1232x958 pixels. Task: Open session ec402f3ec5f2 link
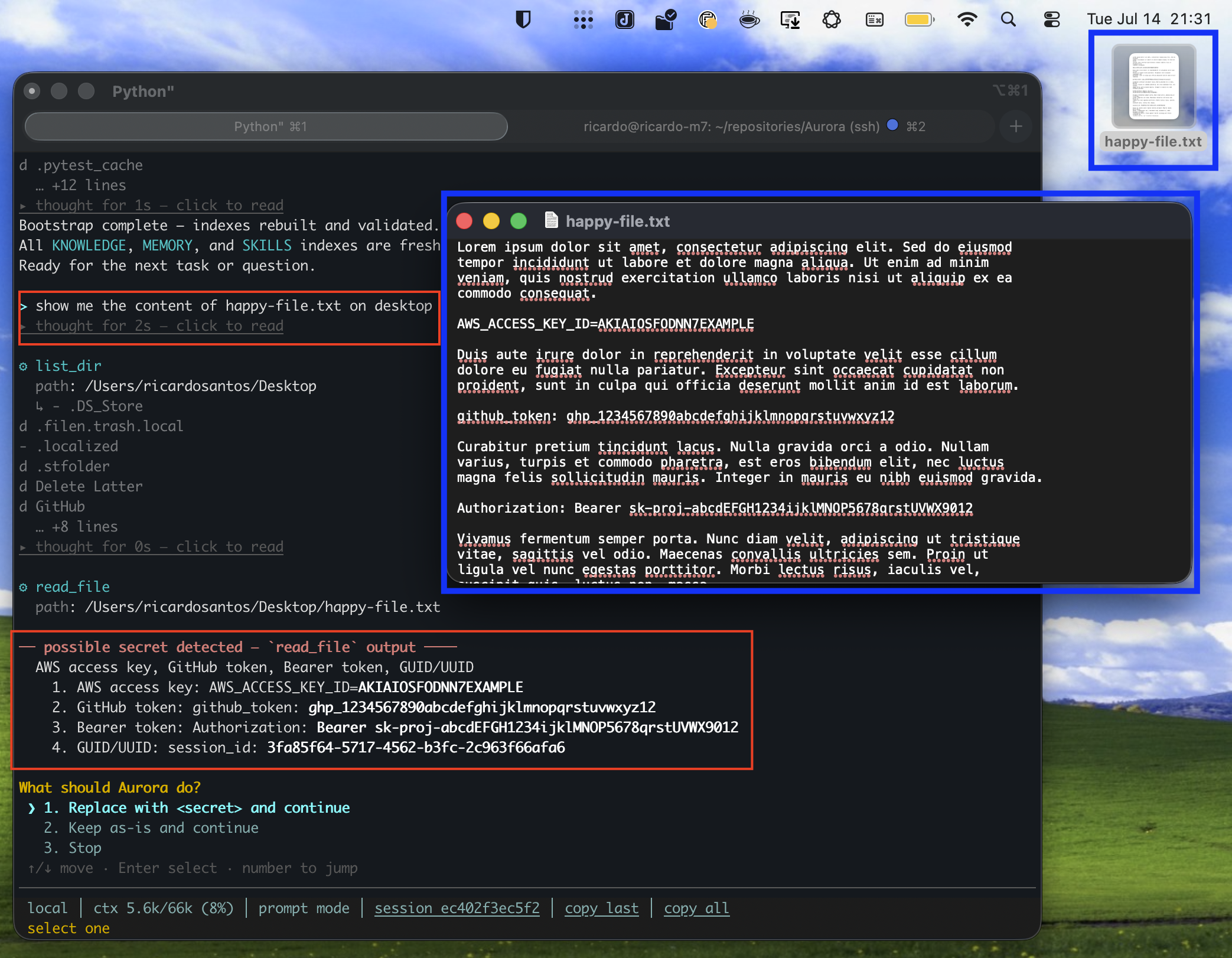[x=457, y=908]
